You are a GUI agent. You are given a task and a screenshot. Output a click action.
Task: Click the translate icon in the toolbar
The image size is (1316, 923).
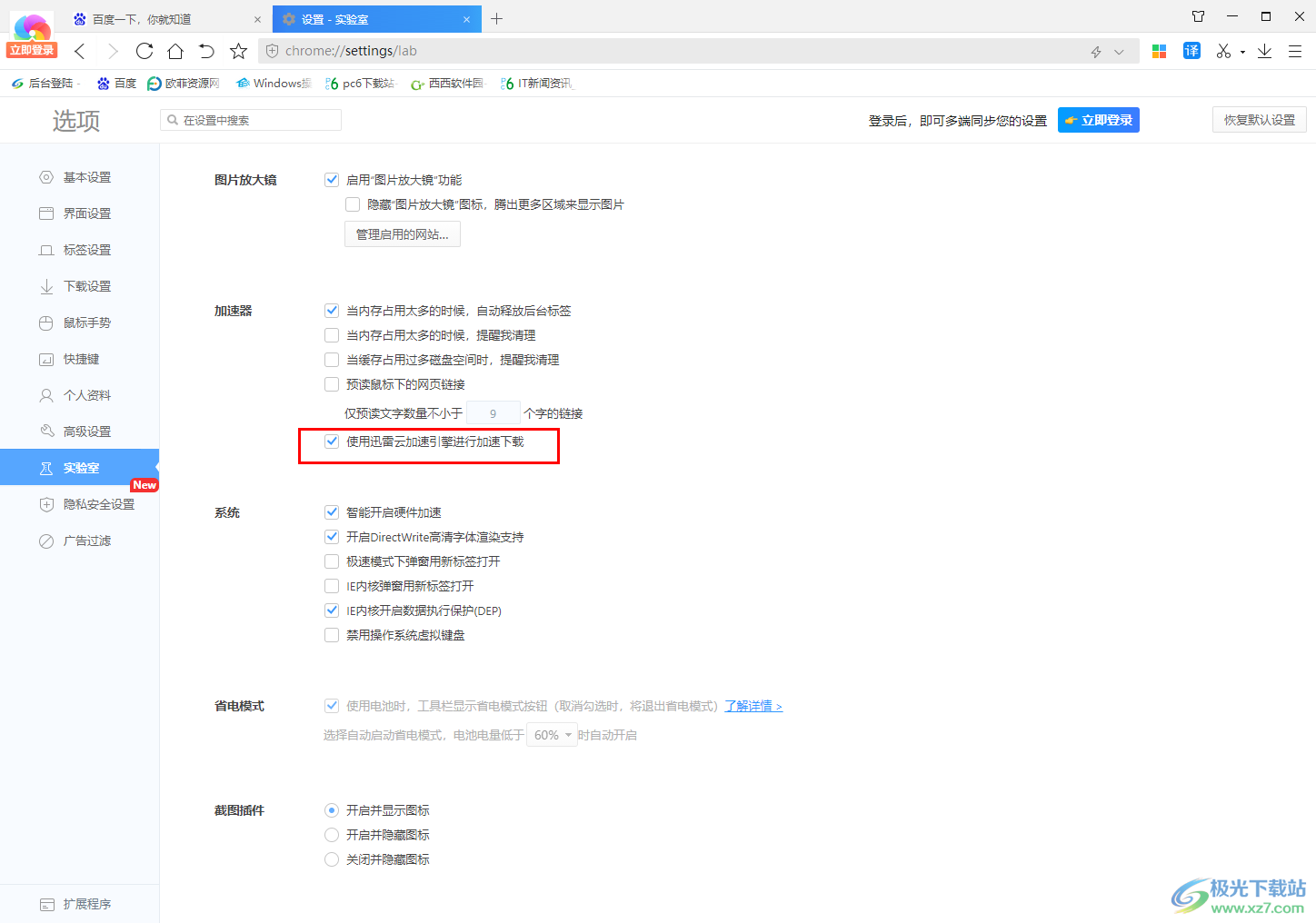(1191, 51)
